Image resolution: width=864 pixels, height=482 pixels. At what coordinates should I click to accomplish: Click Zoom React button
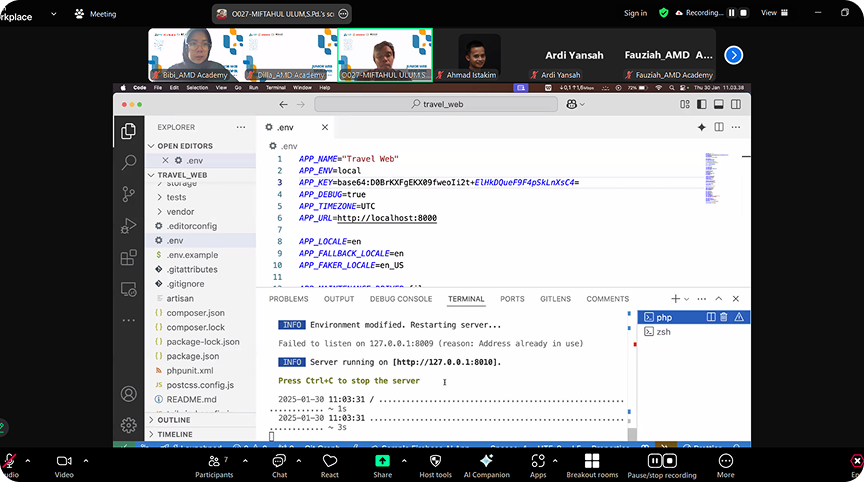click(330, 466)
